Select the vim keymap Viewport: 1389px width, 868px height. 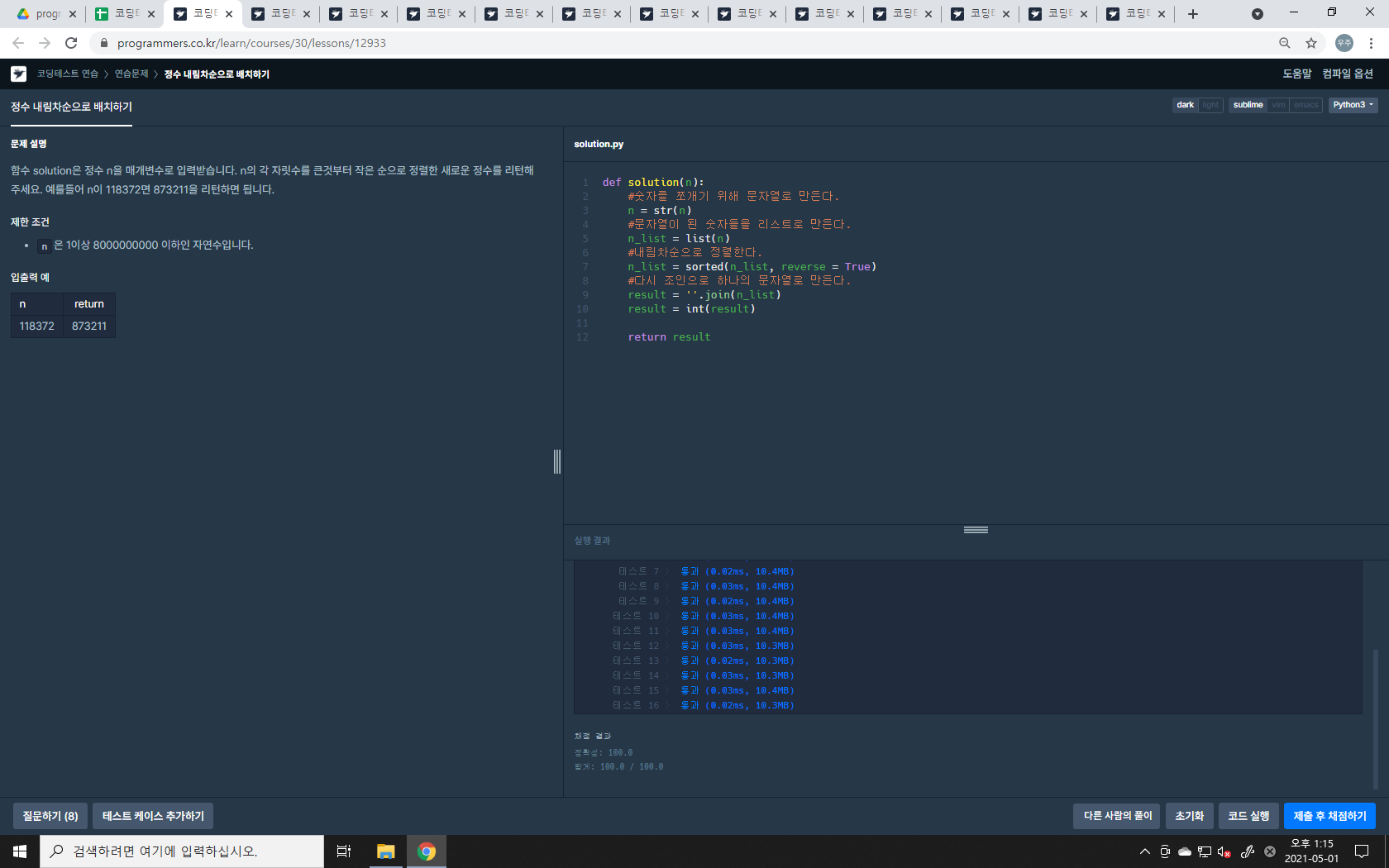click(1278, 105)
